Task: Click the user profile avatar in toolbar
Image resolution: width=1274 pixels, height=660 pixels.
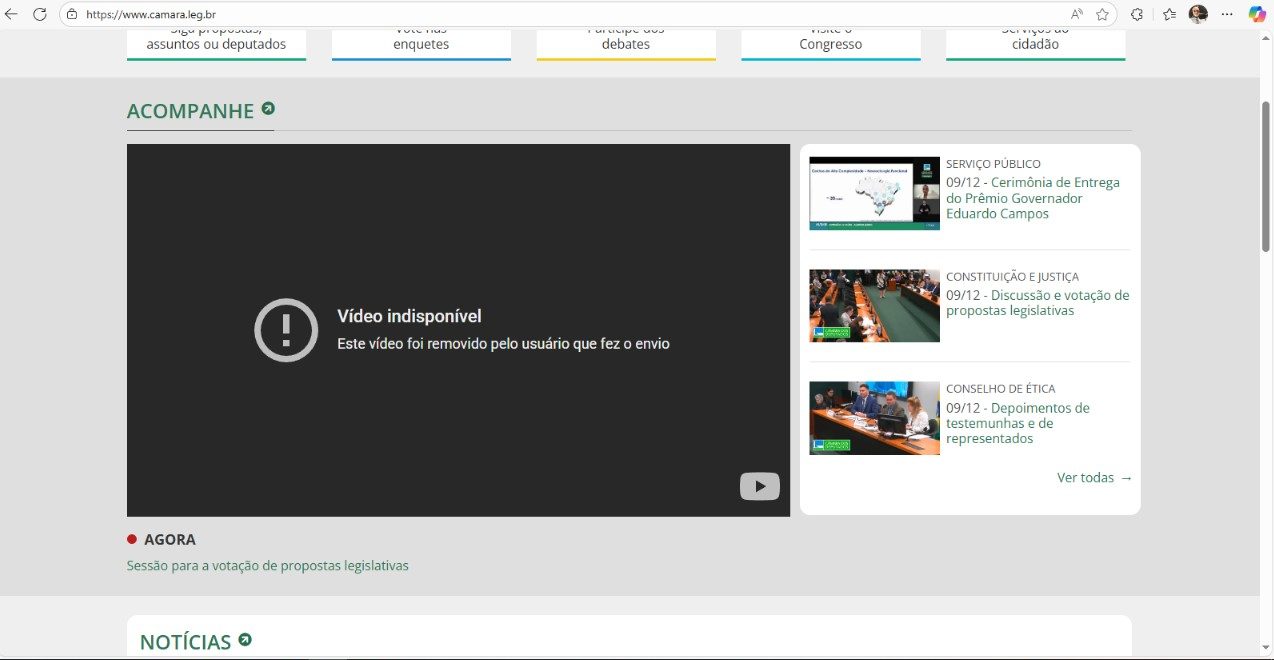Action: [1198, 14]
